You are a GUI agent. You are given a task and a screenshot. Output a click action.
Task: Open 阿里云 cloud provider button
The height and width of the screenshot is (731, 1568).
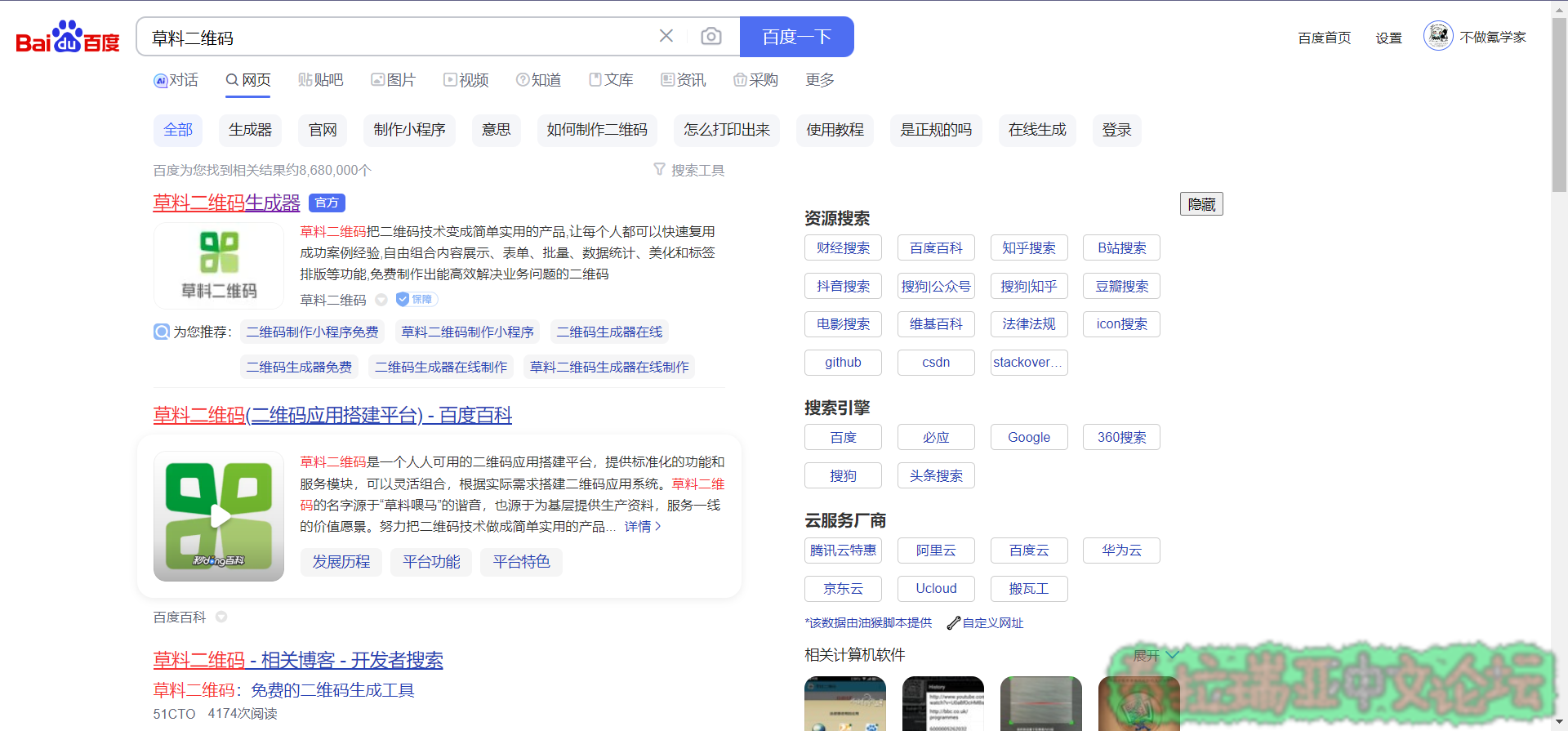pos(936,551)
